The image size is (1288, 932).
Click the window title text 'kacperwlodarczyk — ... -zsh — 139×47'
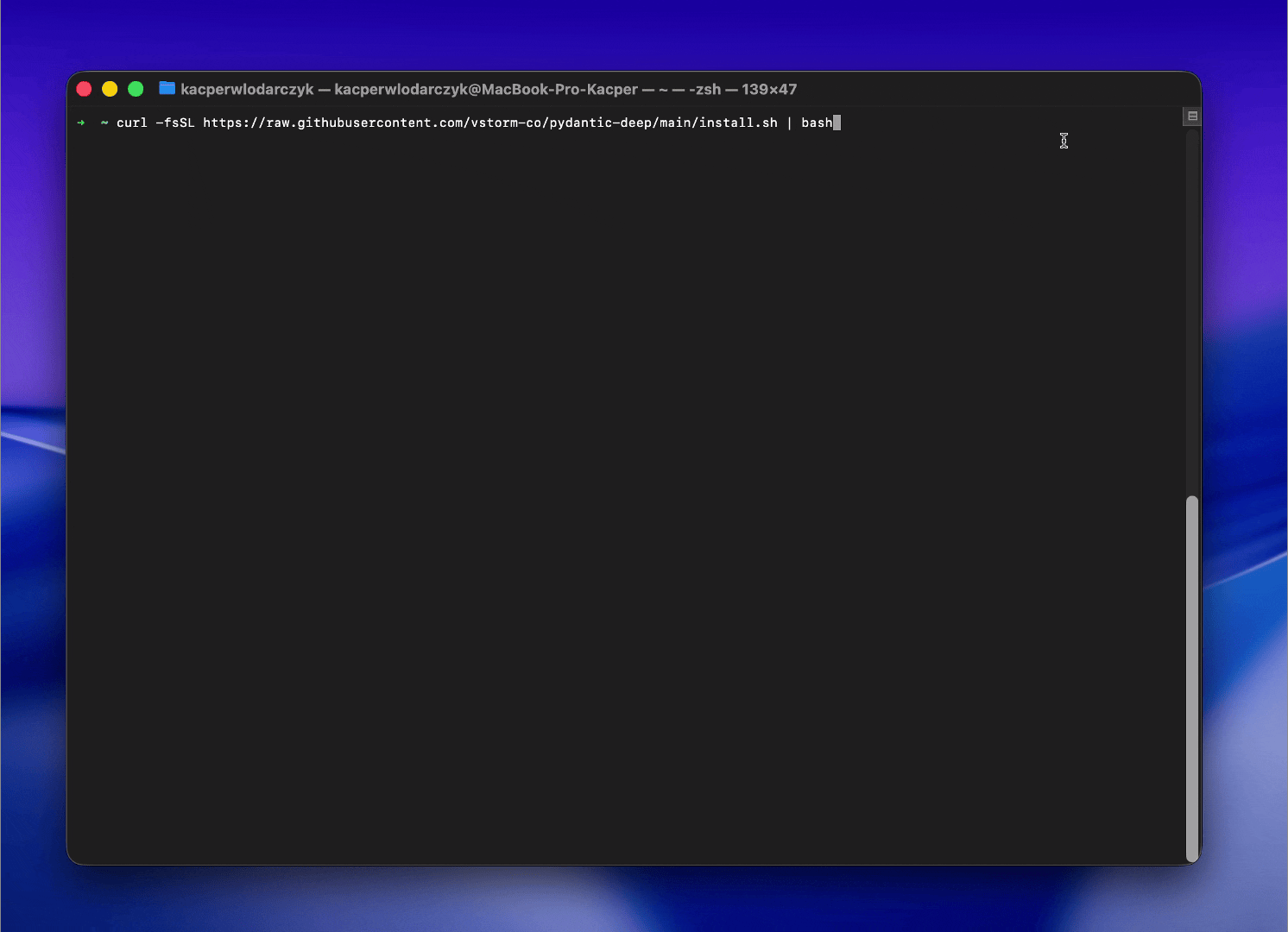coord(489,89)
